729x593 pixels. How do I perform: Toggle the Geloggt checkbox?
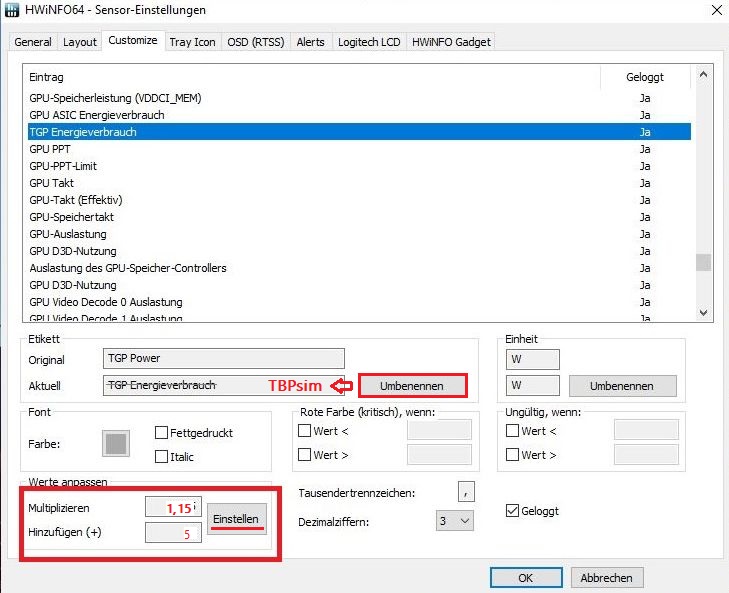[512, 511]
